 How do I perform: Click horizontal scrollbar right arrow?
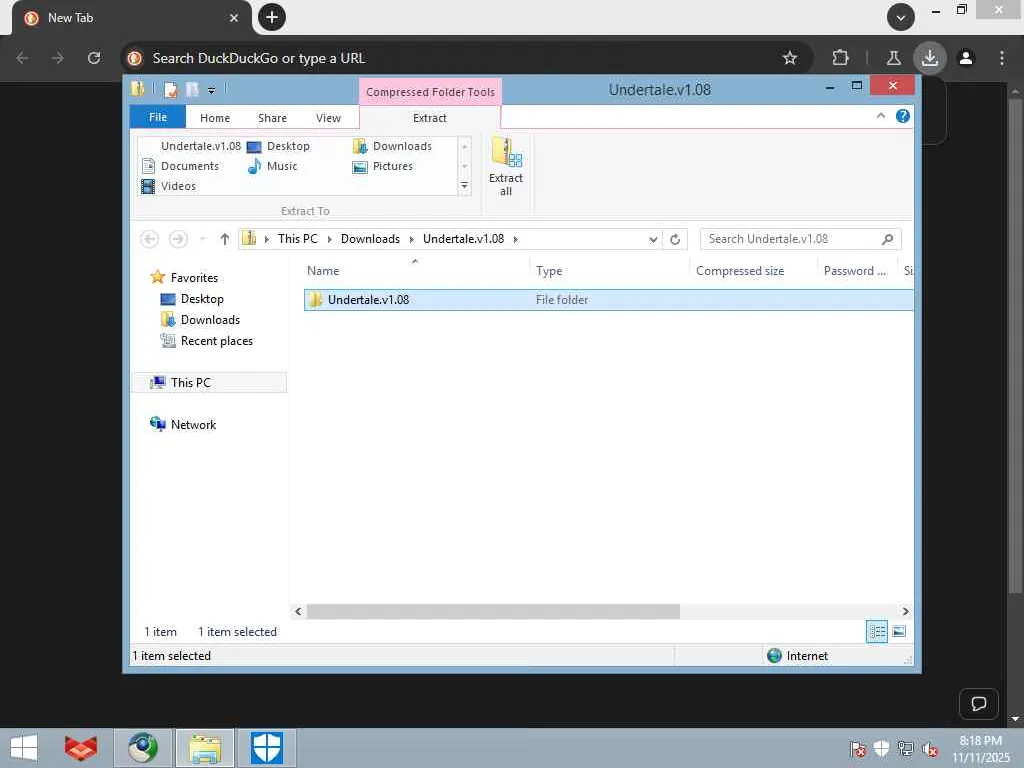pyautogui.click(x=906, y=611)
